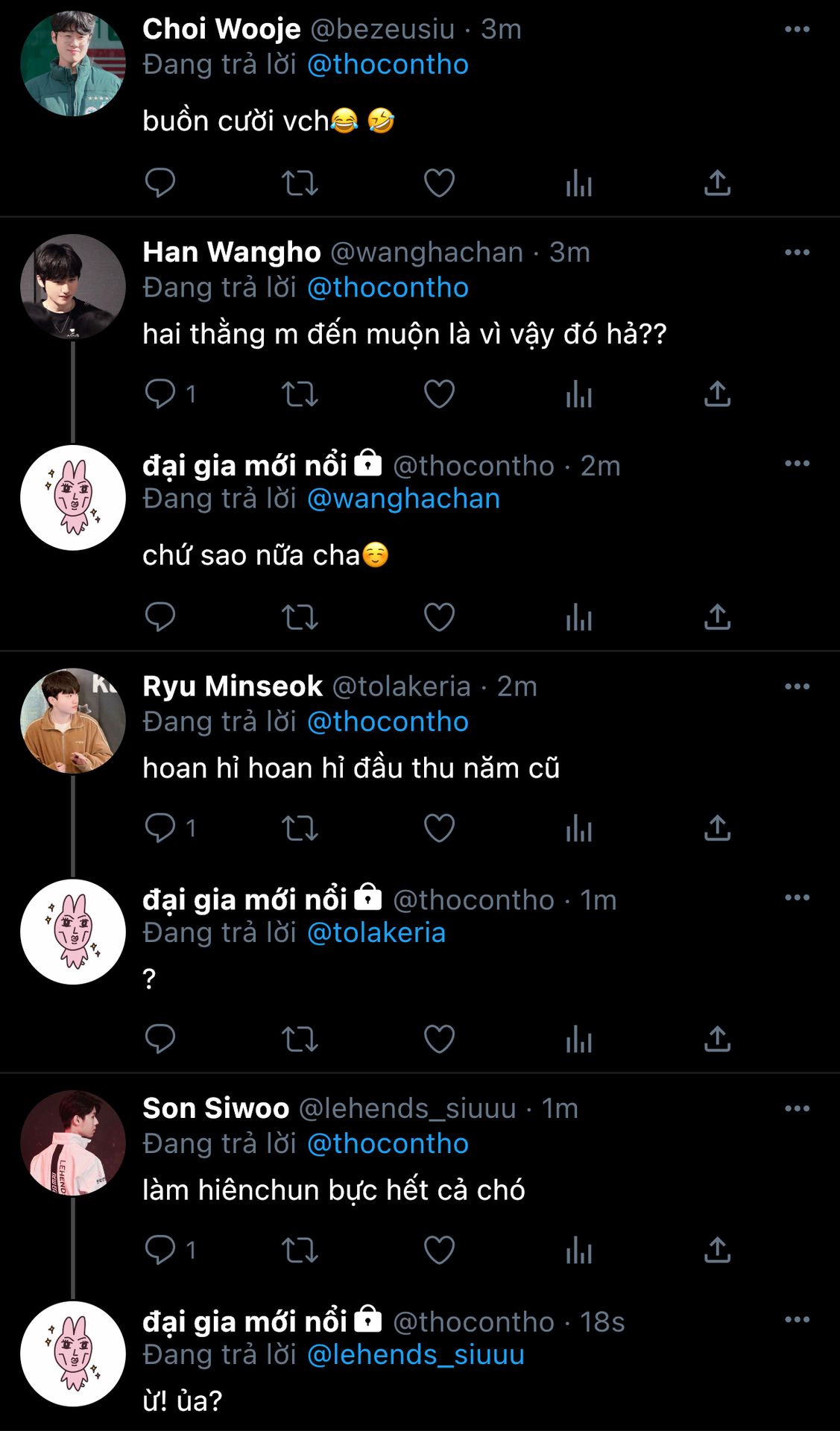Image resolution: width=840 pixels, height=1431 pixels.
Task: Open Choi Wooje's profile picture
Action: pyautogui.click(x=73, y=64)
